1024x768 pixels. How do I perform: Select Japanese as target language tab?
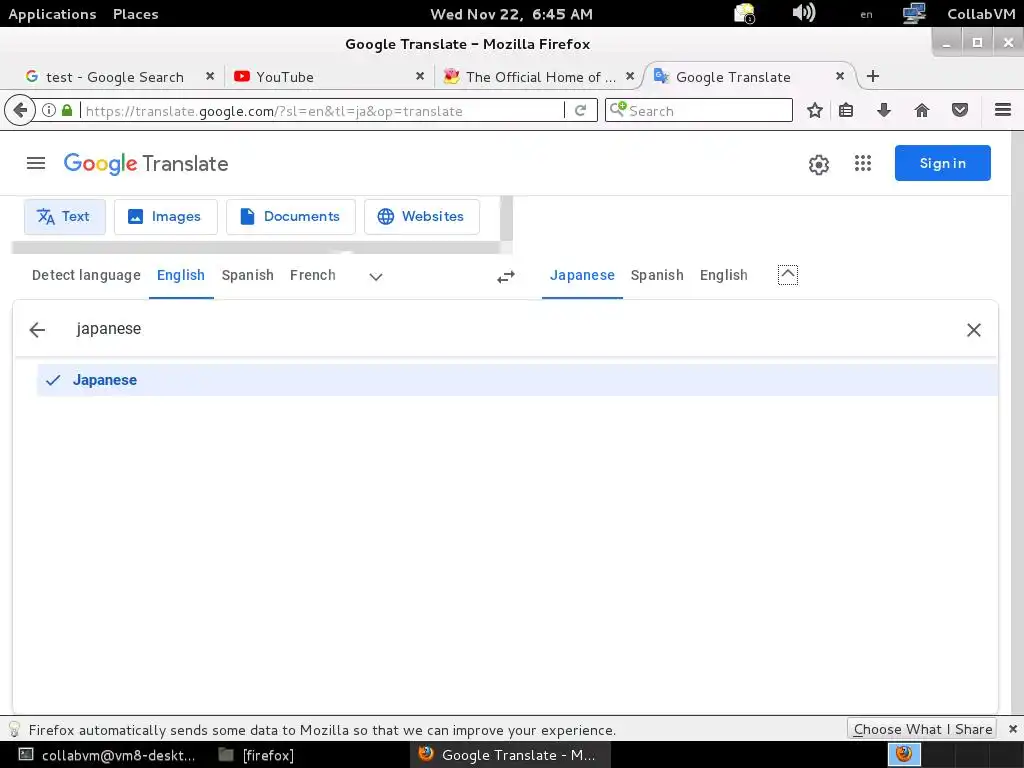[x=582, y=275]
